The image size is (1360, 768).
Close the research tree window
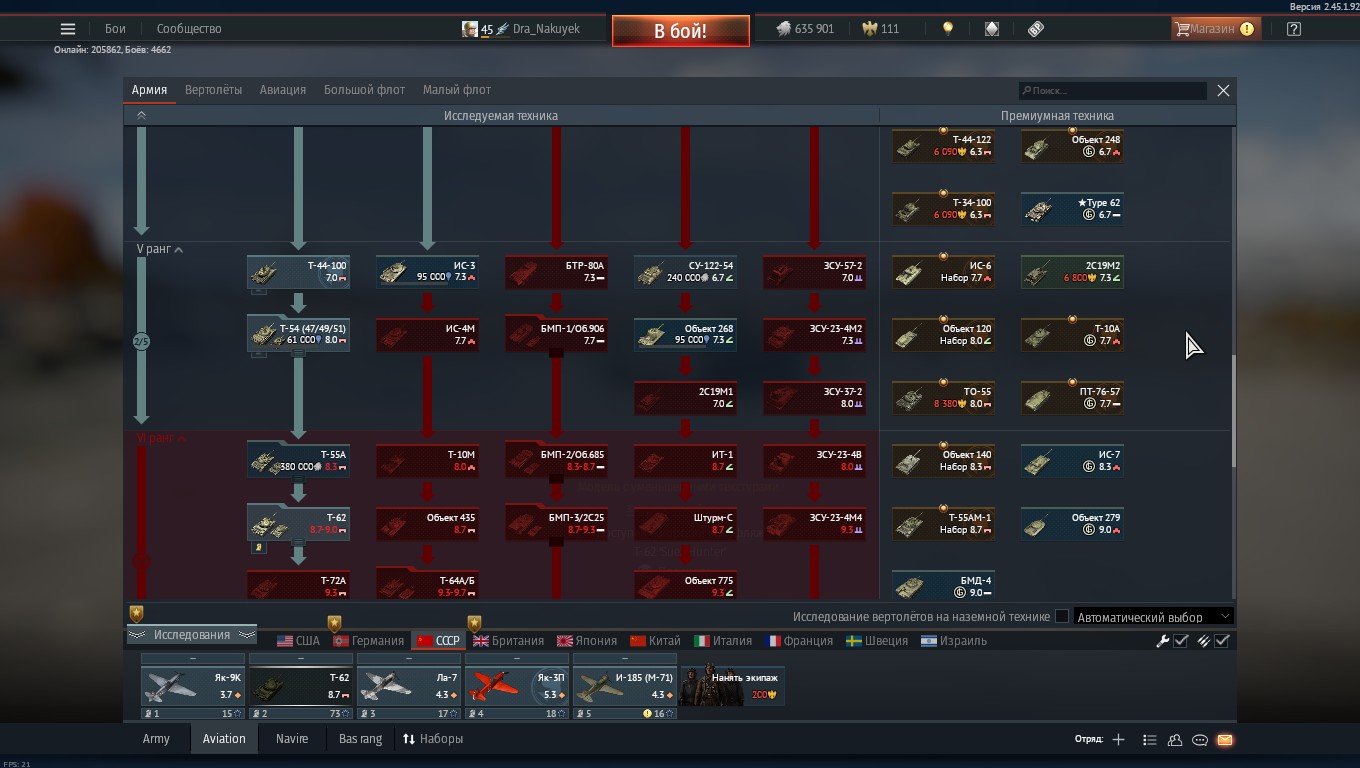click(x=1223, y=90)
